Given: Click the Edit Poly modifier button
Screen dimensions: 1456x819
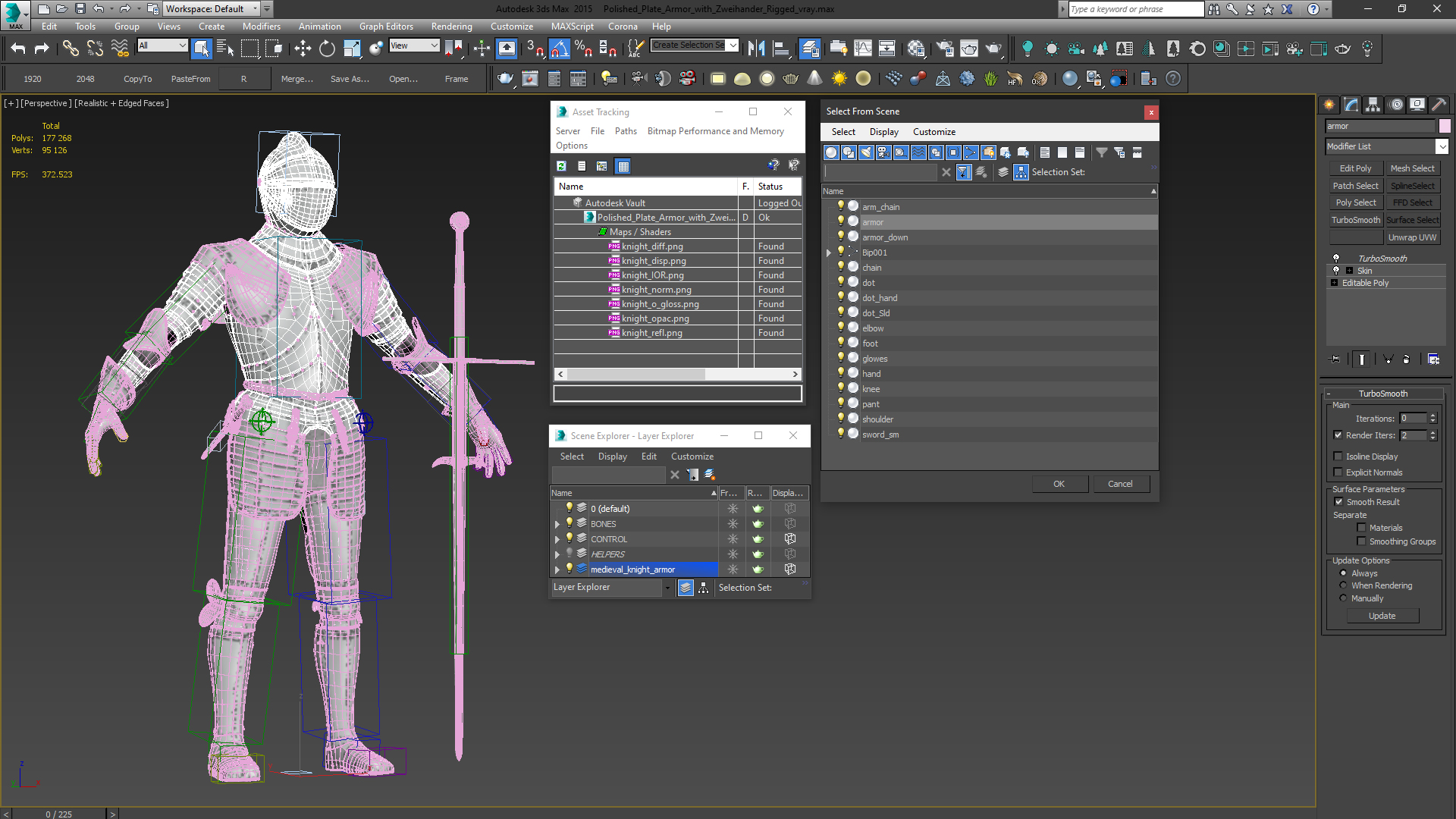Looking at the screenshot, I should click(1355, 168).
